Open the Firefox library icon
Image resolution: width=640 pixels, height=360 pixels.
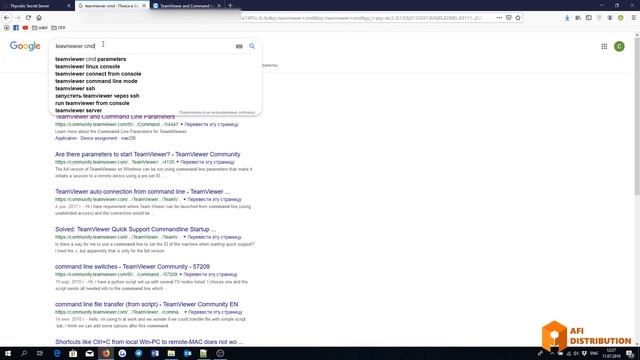pos(578,18)
